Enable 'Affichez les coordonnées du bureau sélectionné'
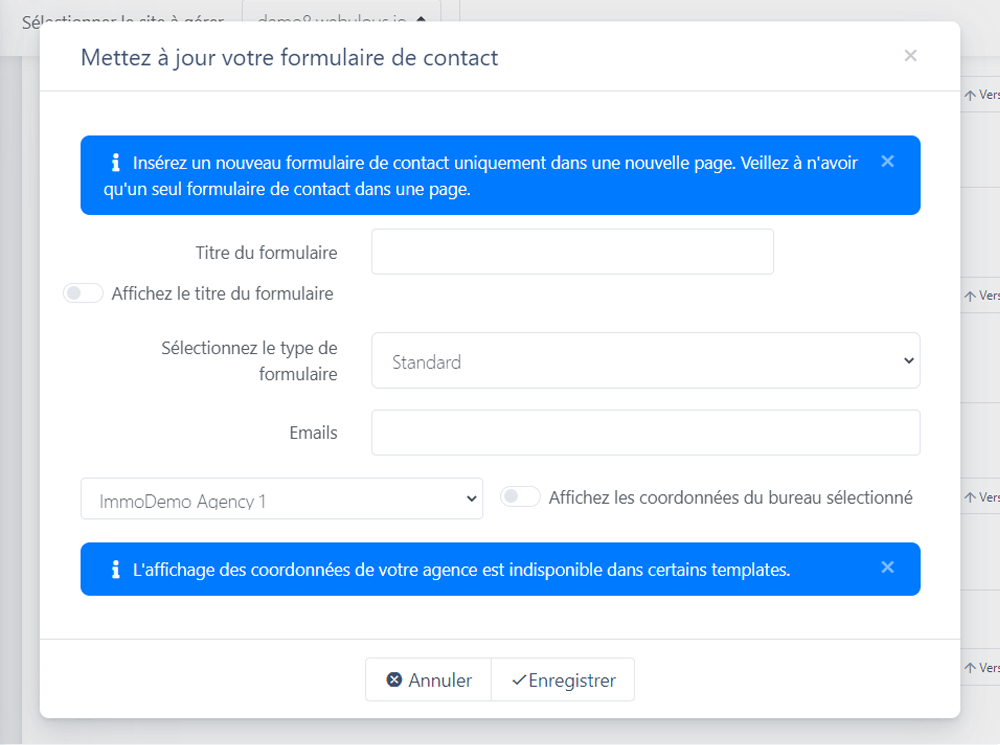Viewport: 1000px width, 745px height. 520,497
